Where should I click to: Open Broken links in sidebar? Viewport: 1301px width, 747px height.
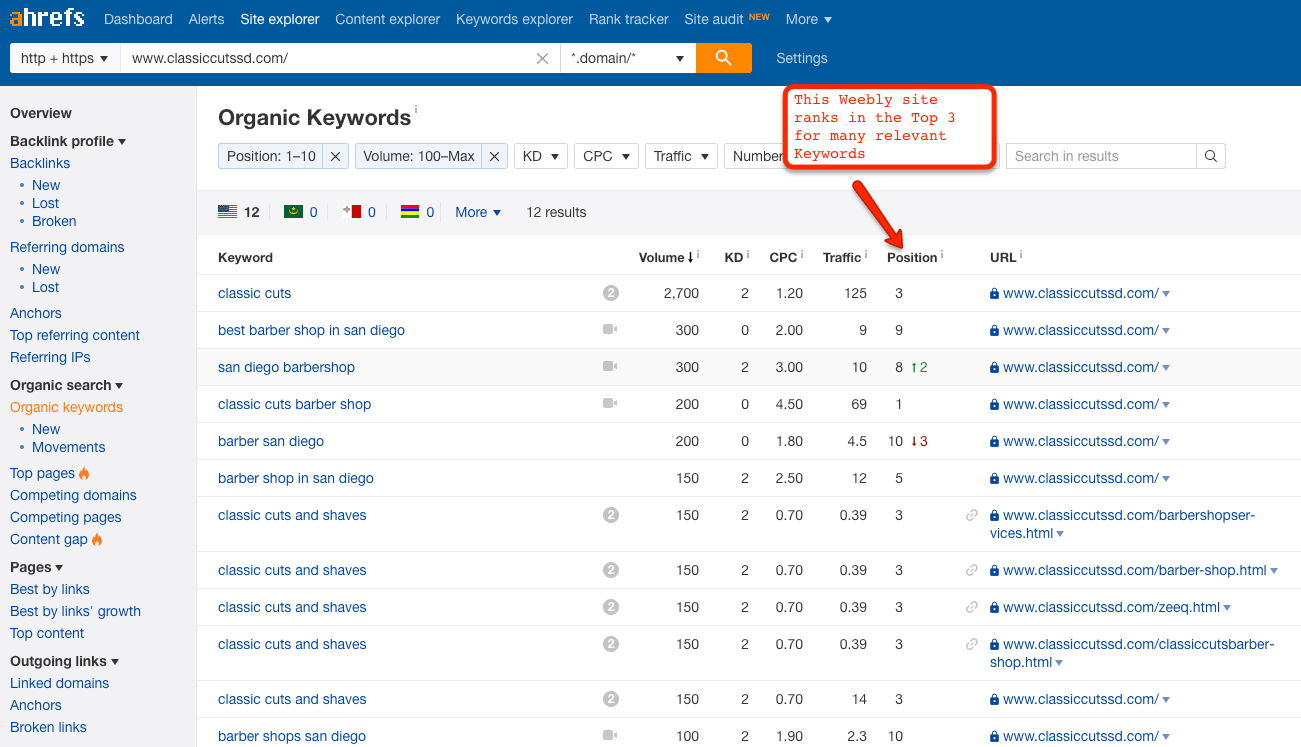pyautogui.click(x=48, y=727)
